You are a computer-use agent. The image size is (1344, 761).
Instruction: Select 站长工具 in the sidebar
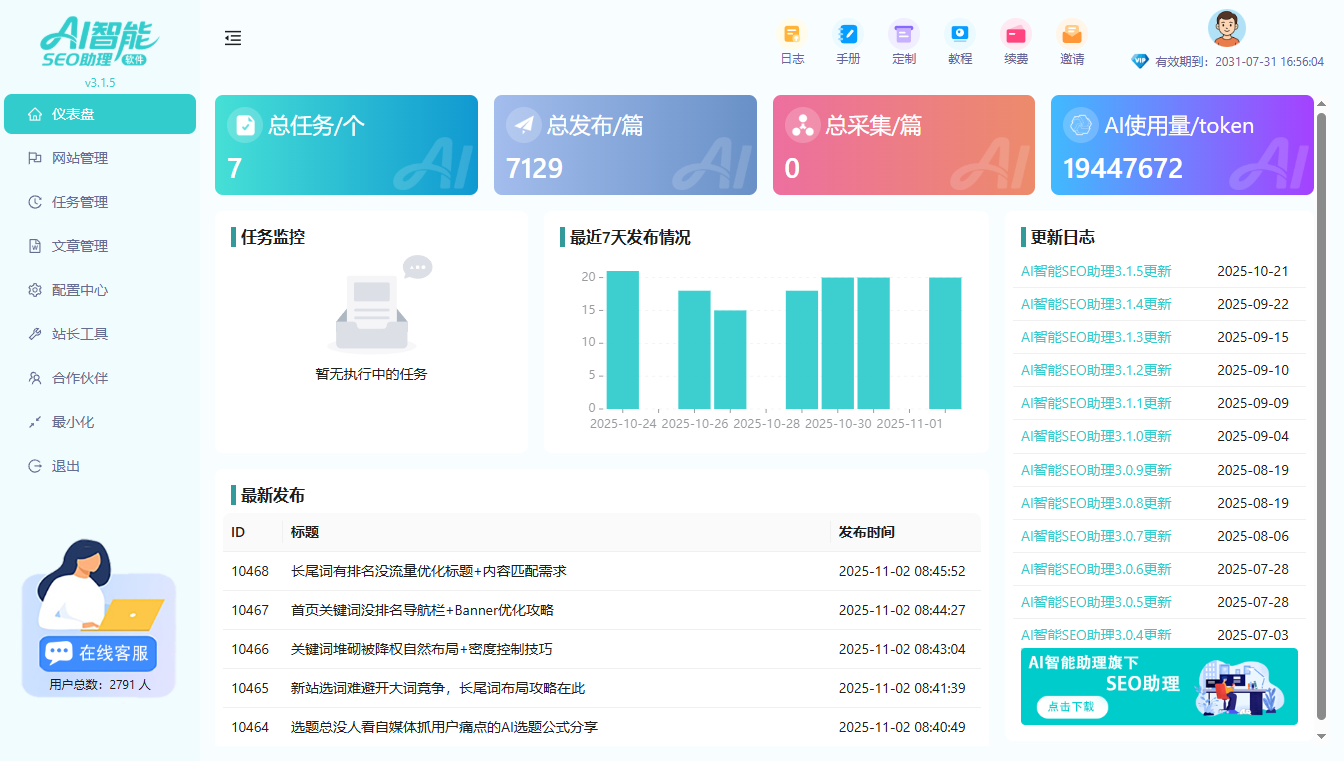point(80,334)
